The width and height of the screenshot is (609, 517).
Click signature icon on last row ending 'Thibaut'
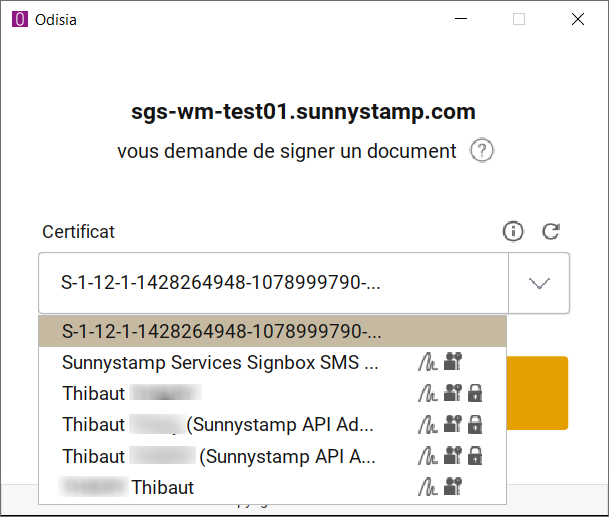426,488
